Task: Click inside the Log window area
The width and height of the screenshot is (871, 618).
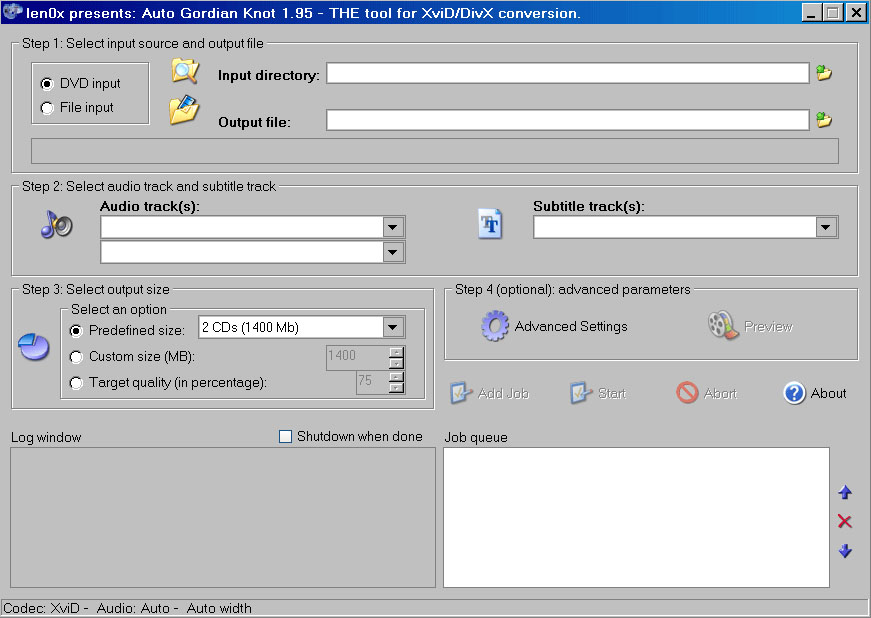Action: point(223,517)
